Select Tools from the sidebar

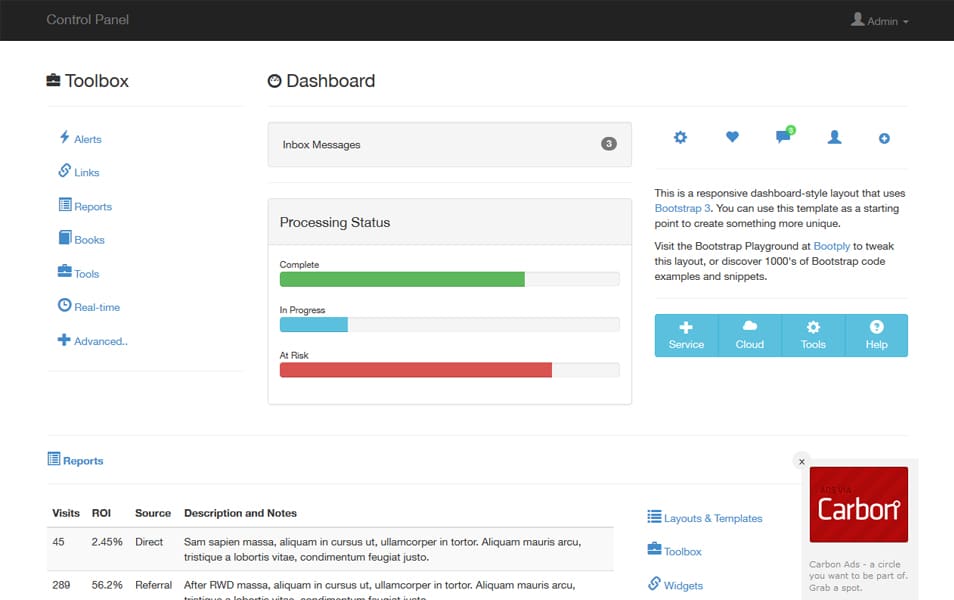pos(84,273)
